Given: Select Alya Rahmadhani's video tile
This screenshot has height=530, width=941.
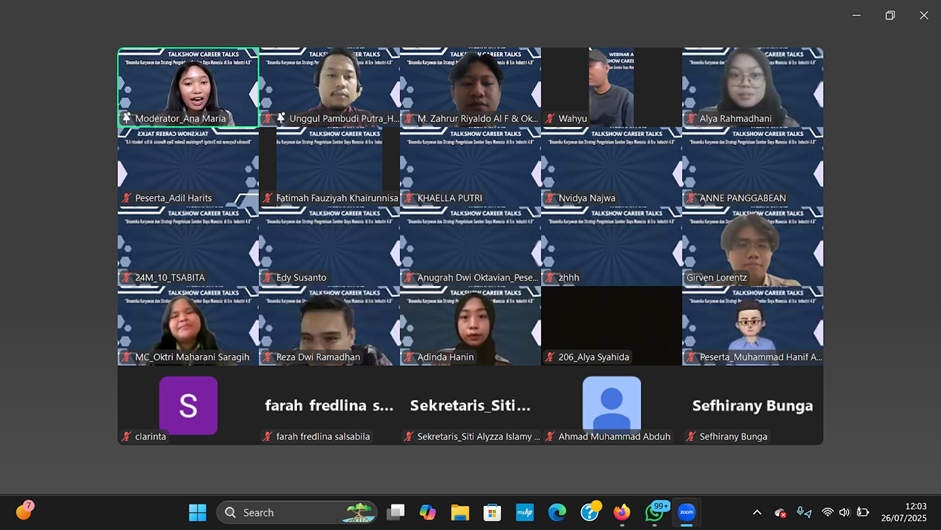Looking at the screenshot, I should (x=753, y=86).
